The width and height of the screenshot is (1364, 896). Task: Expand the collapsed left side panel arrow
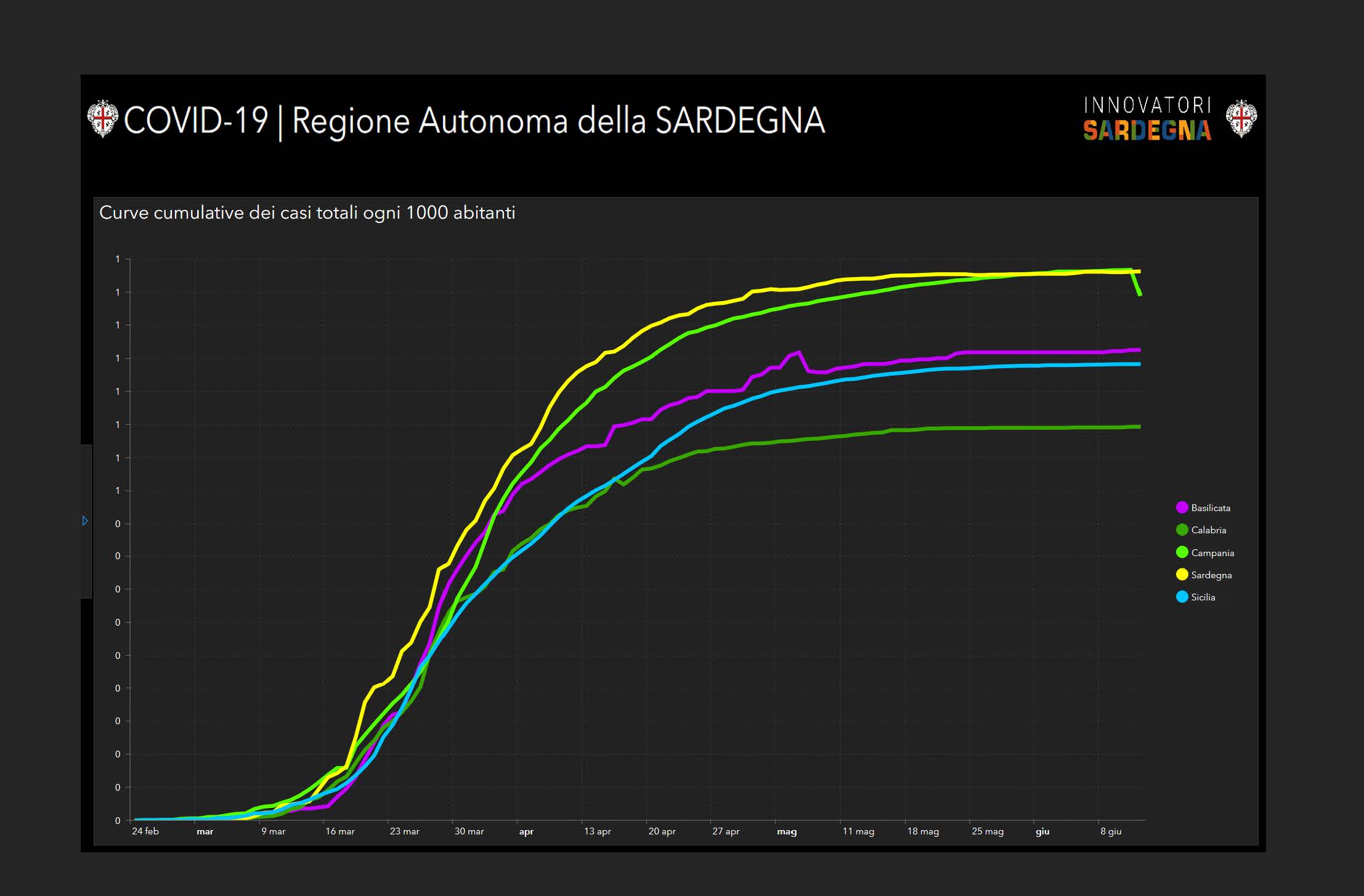[x=85, y=521]
